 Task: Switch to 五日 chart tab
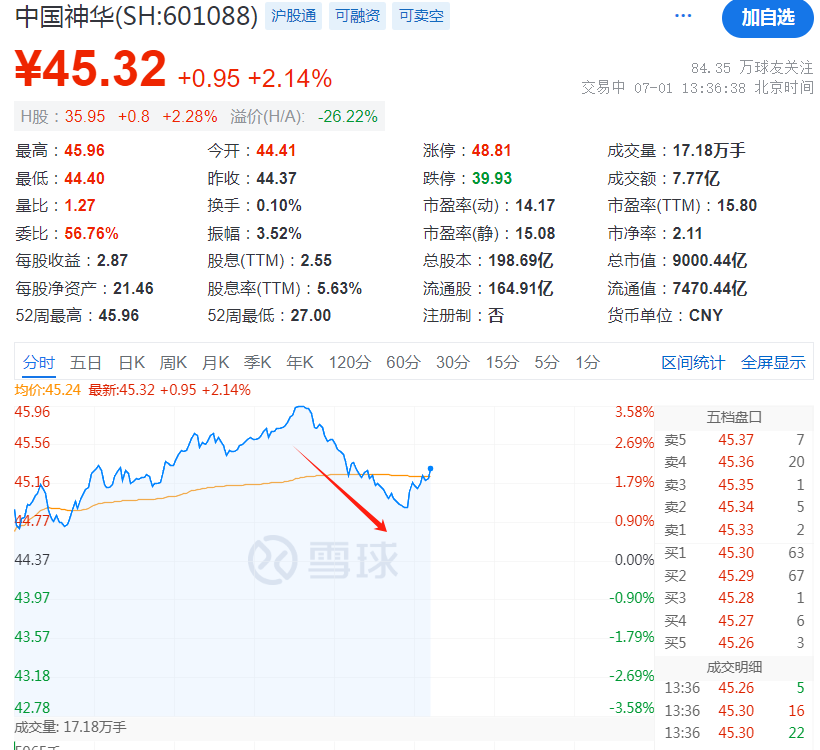click(x=86, y=362)
